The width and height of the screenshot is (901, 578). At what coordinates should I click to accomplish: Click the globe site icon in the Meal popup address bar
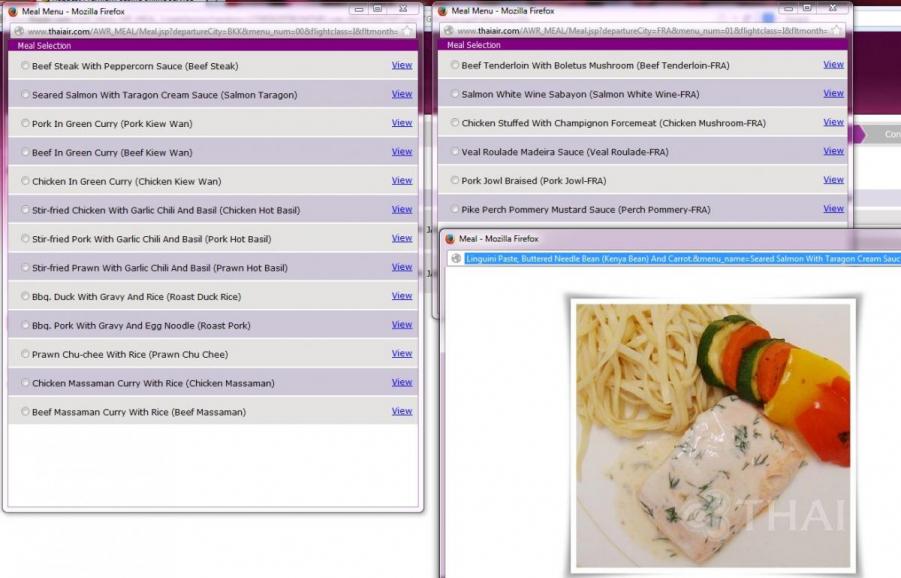pyautogui.click(x=456, y=258)
